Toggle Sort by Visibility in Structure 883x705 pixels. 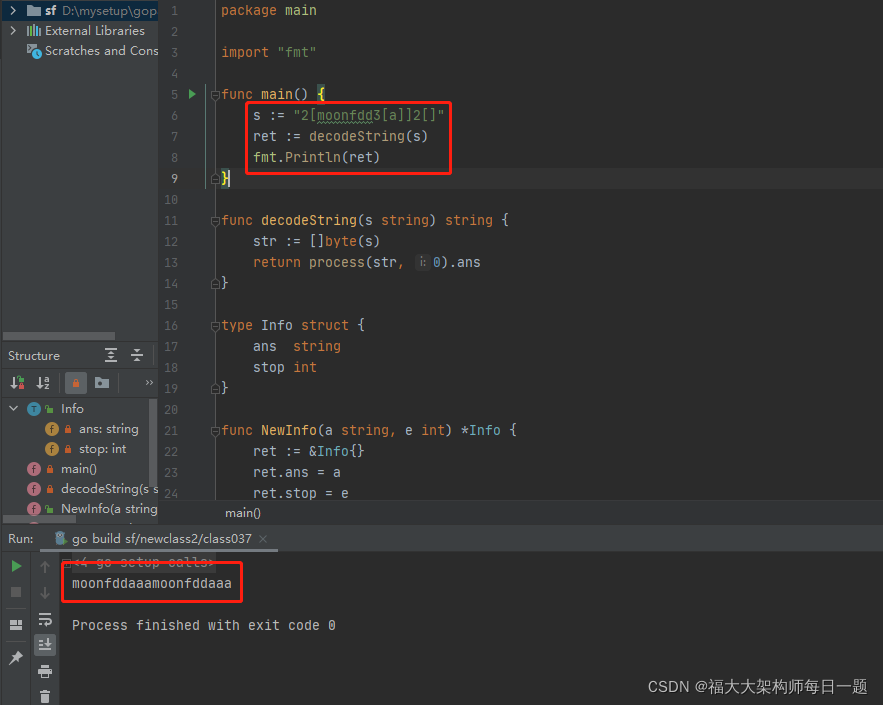[x=17, y=383]
